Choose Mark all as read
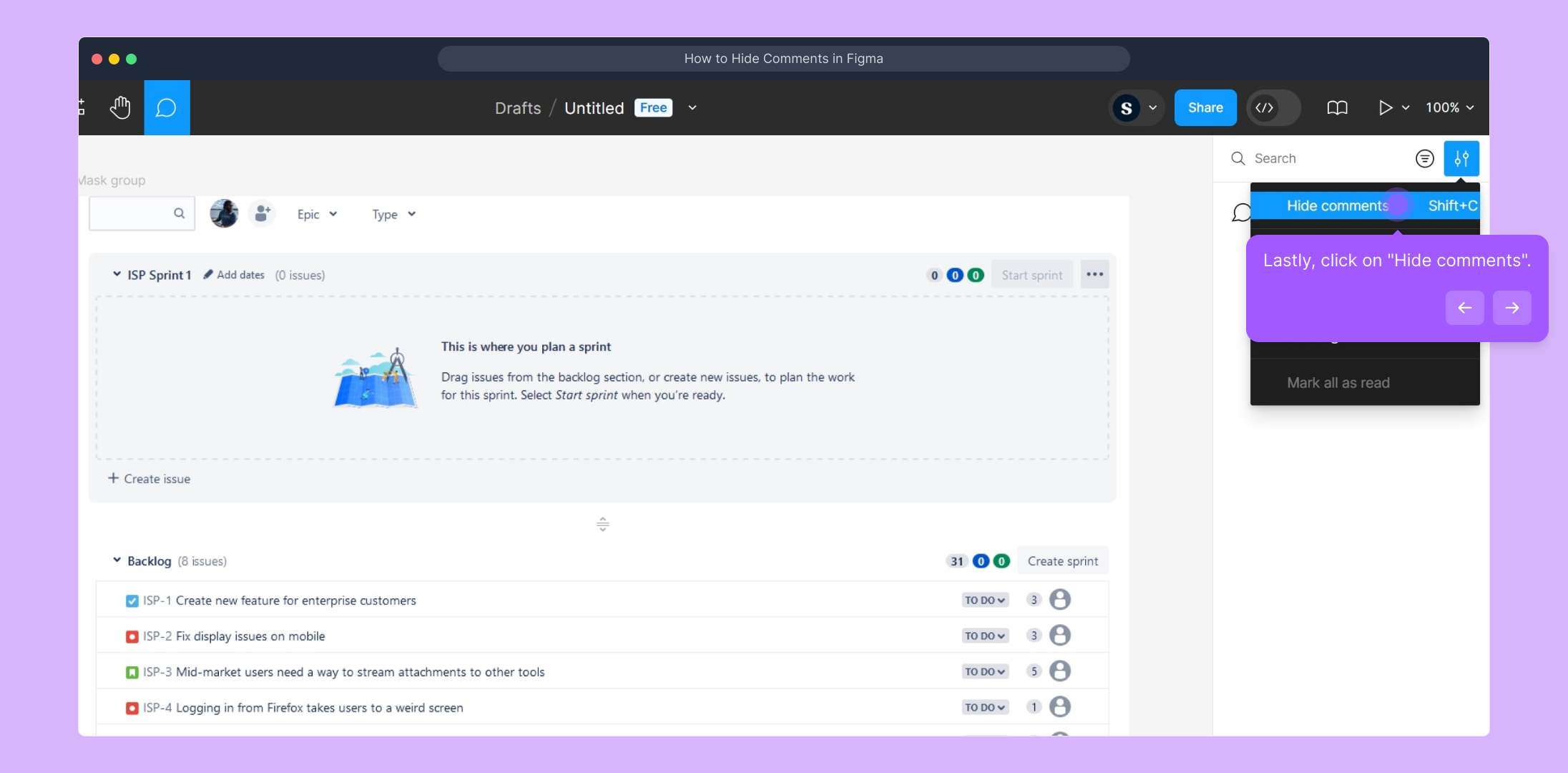 coord(1338,382)
